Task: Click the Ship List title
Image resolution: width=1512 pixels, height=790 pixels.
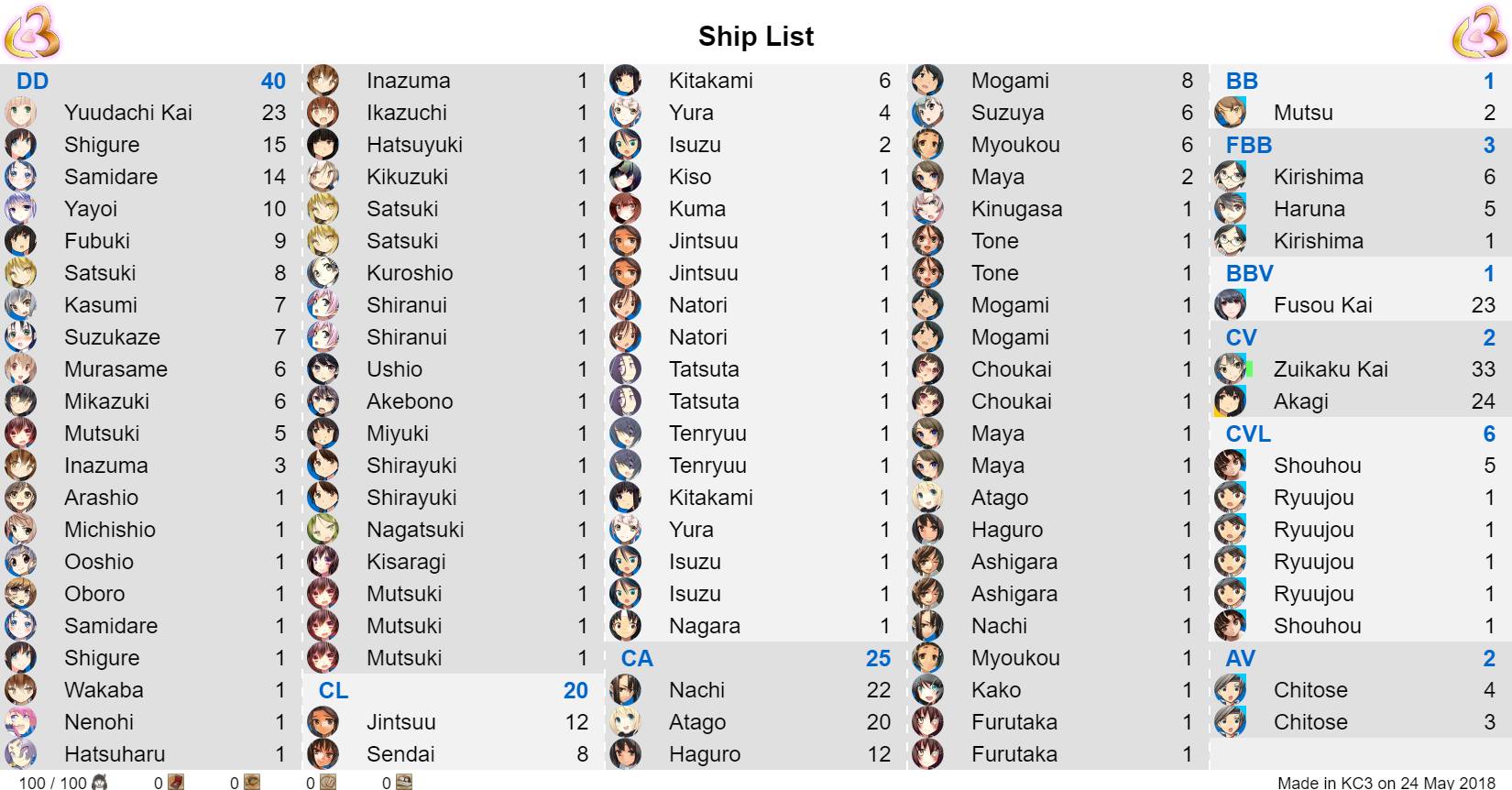Action: click(x=756, y=36)
